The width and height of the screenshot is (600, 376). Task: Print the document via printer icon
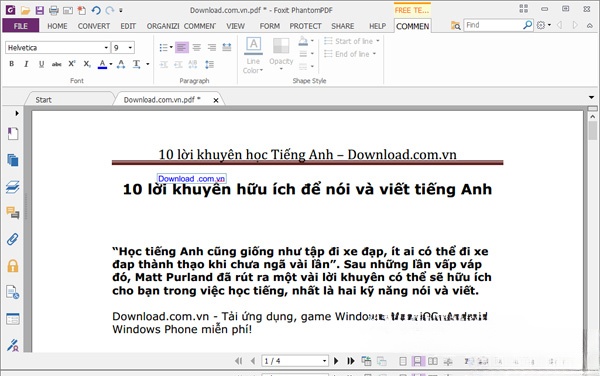click(x=54, y=10)
